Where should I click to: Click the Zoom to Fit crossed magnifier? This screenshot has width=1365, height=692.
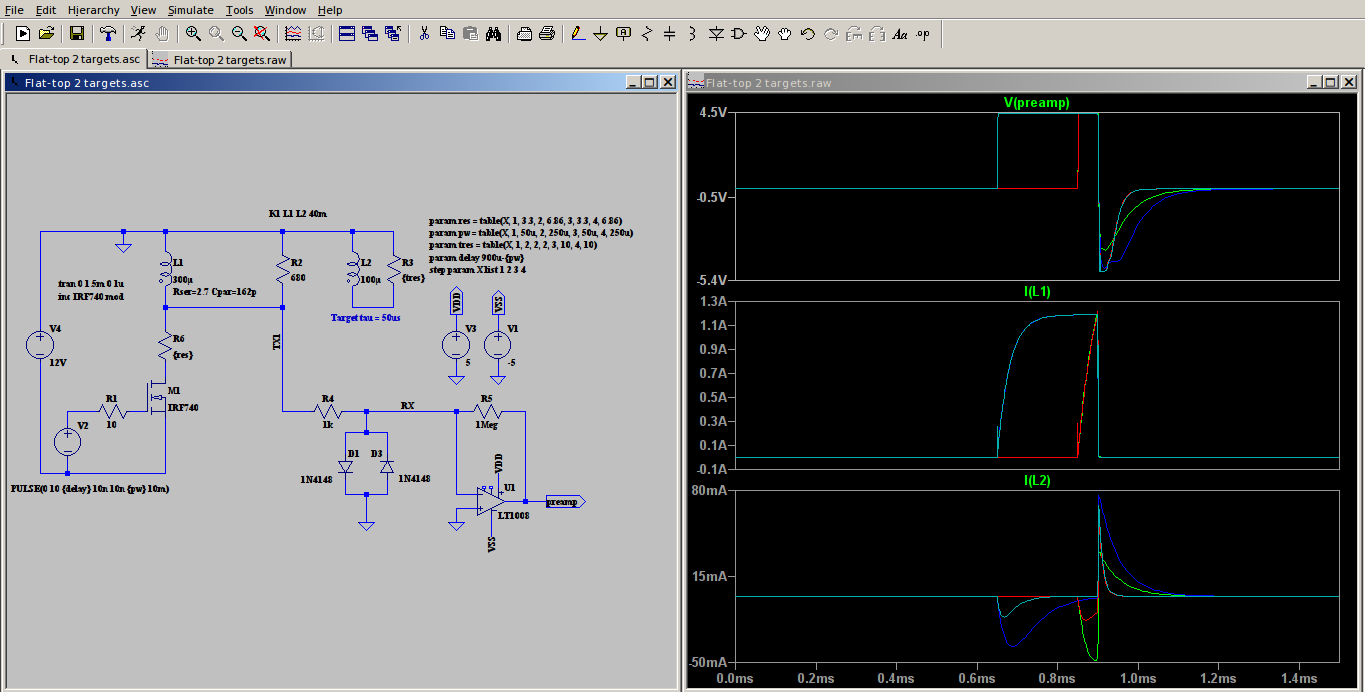[x=261, y=33]
